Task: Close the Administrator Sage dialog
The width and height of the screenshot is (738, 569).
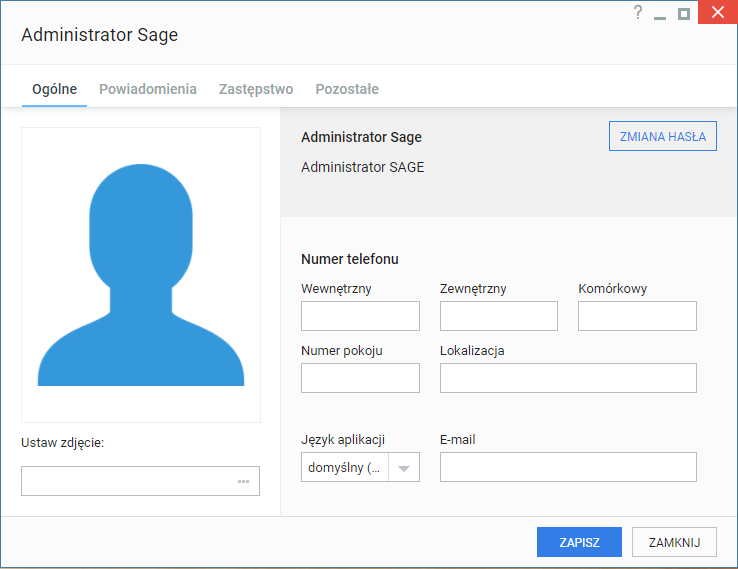Action: tap(718, 12)
